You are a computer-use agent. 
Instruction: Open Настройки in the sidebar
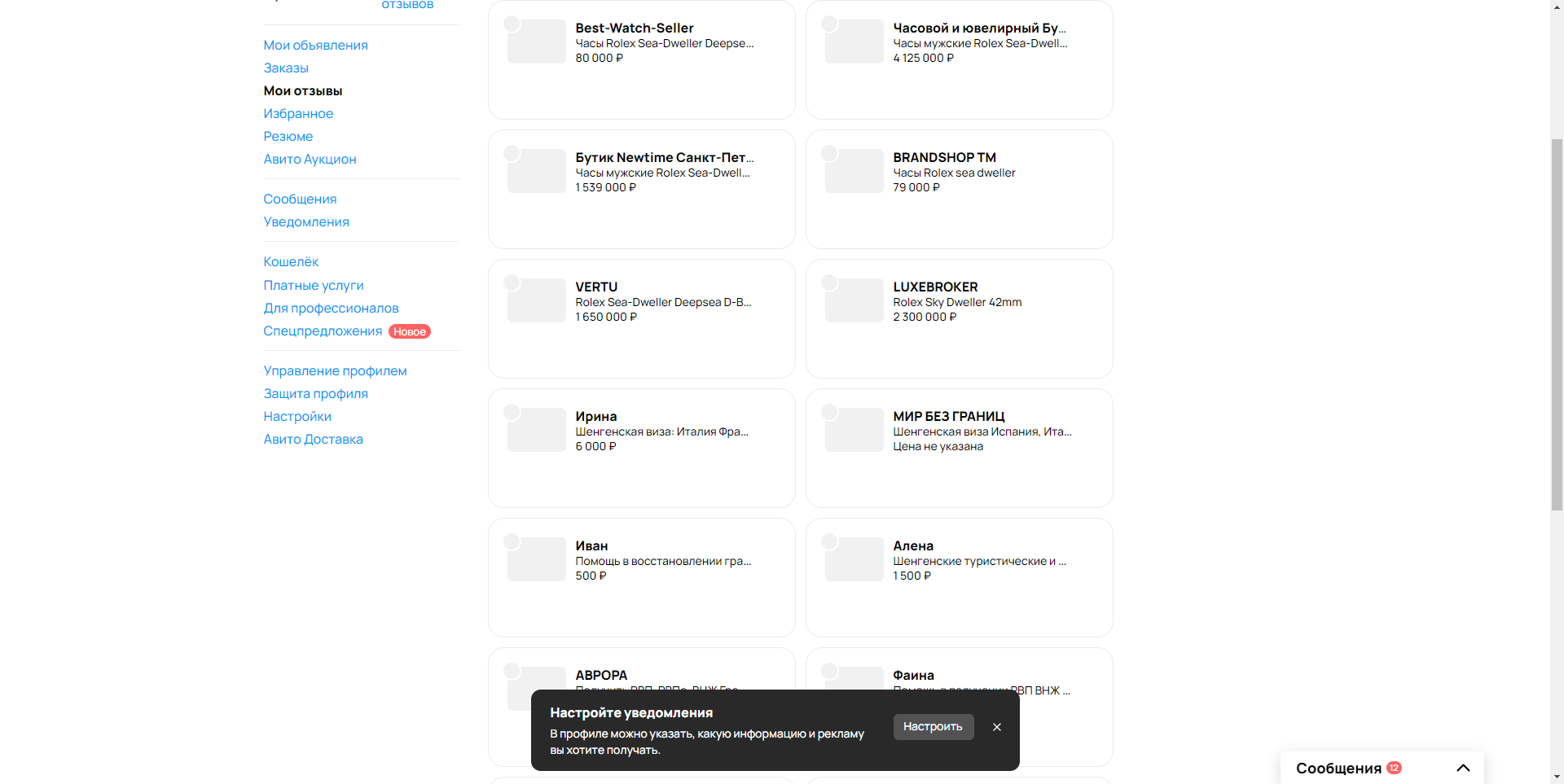297,416
